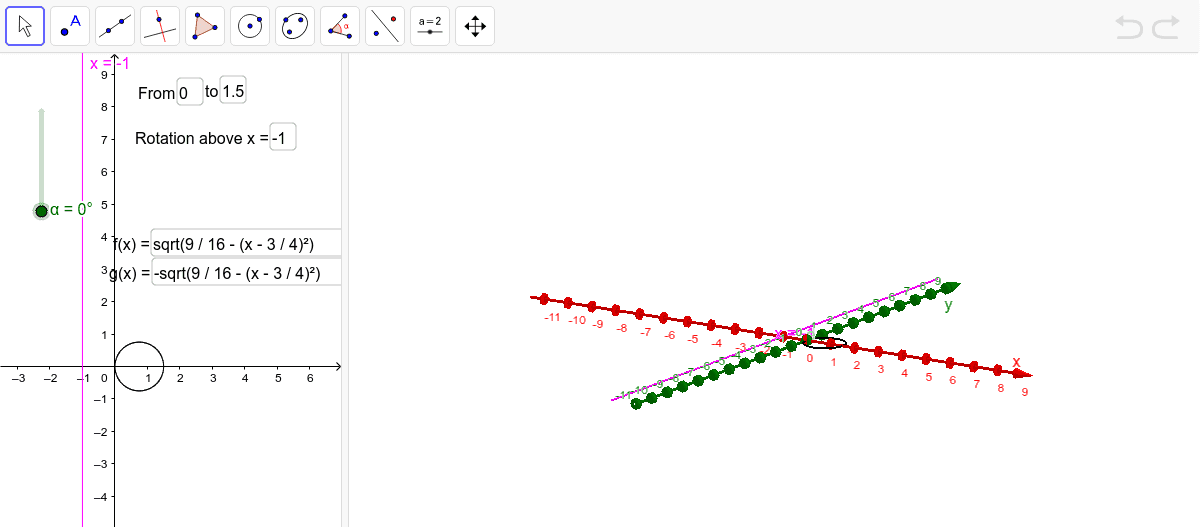
Task: Select the Point tool
Action: [70, 26]
